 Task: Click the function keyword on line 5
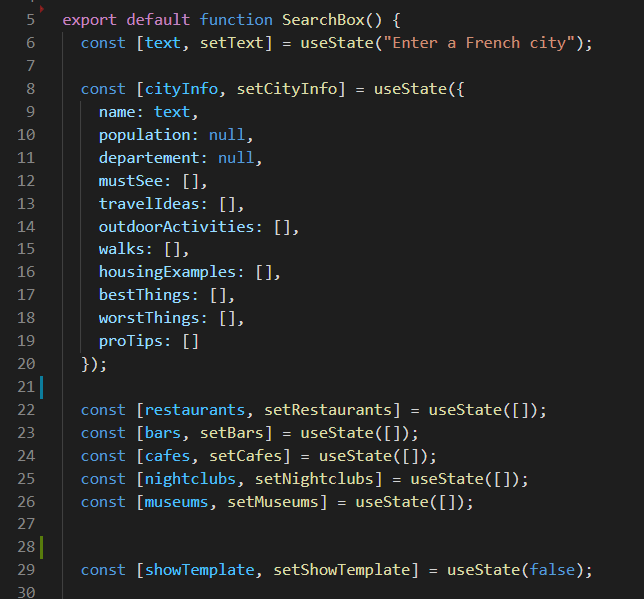click(236, 20)
